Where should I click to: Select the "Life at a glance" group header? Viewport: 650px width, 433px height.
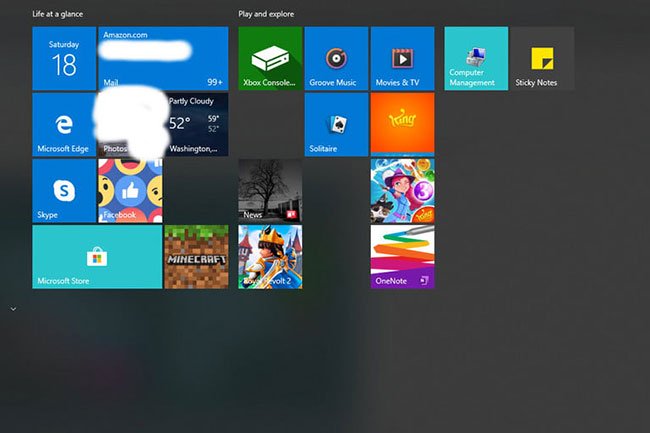[x=58, y=14]
